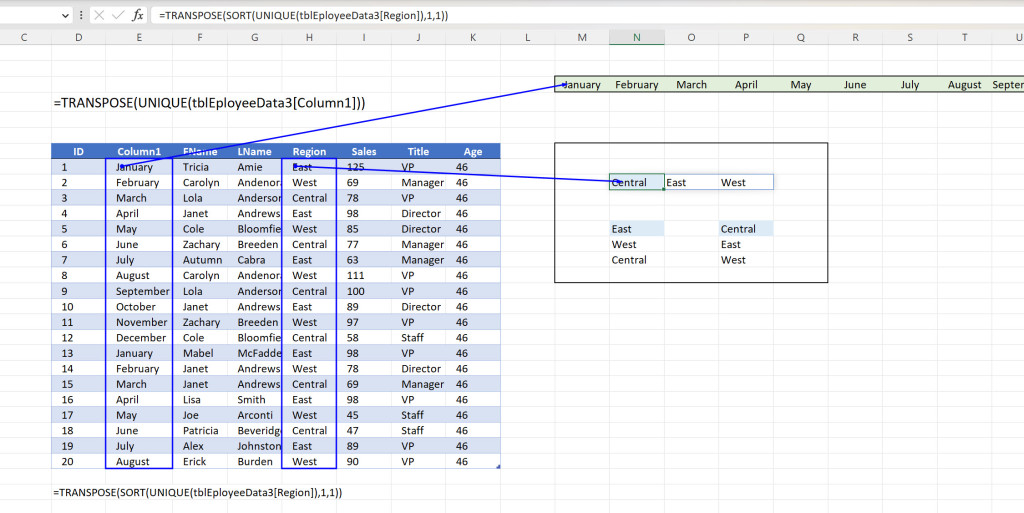Click the Sales value 125
This screenshot has width=1024, height=513.
pos(364,167)
